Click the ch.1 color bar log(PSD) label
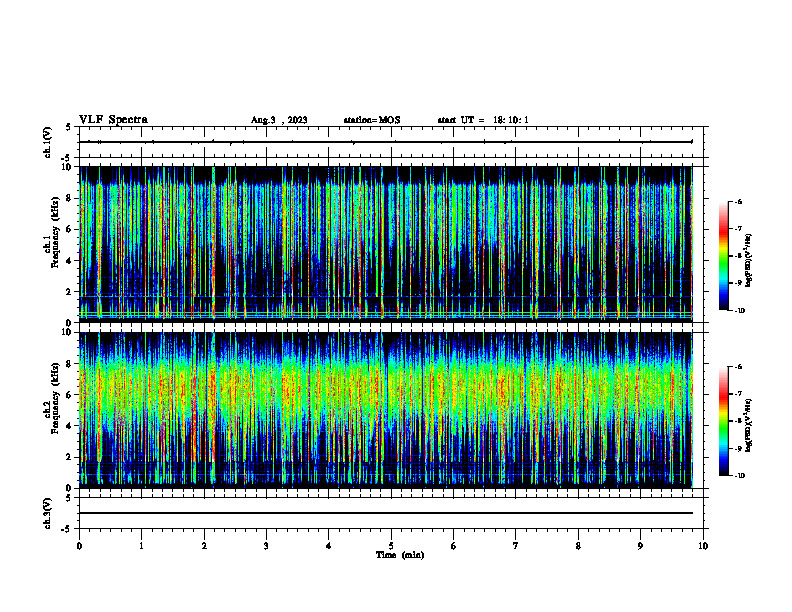 (749, 261)
